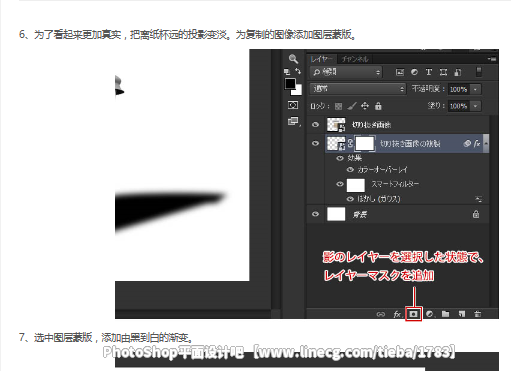
Task: Click fill 100% value field
Action: (459, 106)
